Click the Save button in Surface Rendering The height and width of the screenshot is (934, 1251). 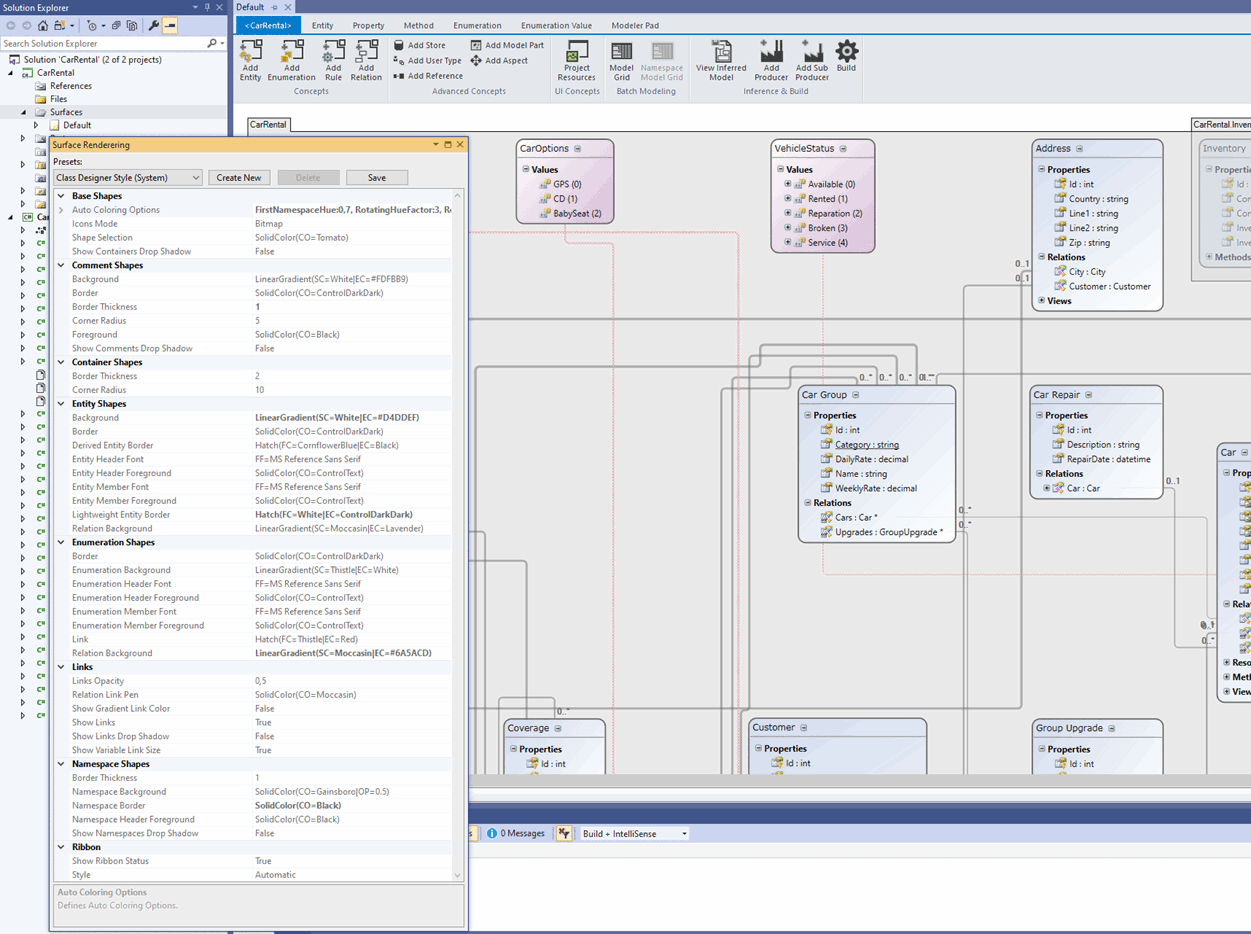click(x=376, y=178)
